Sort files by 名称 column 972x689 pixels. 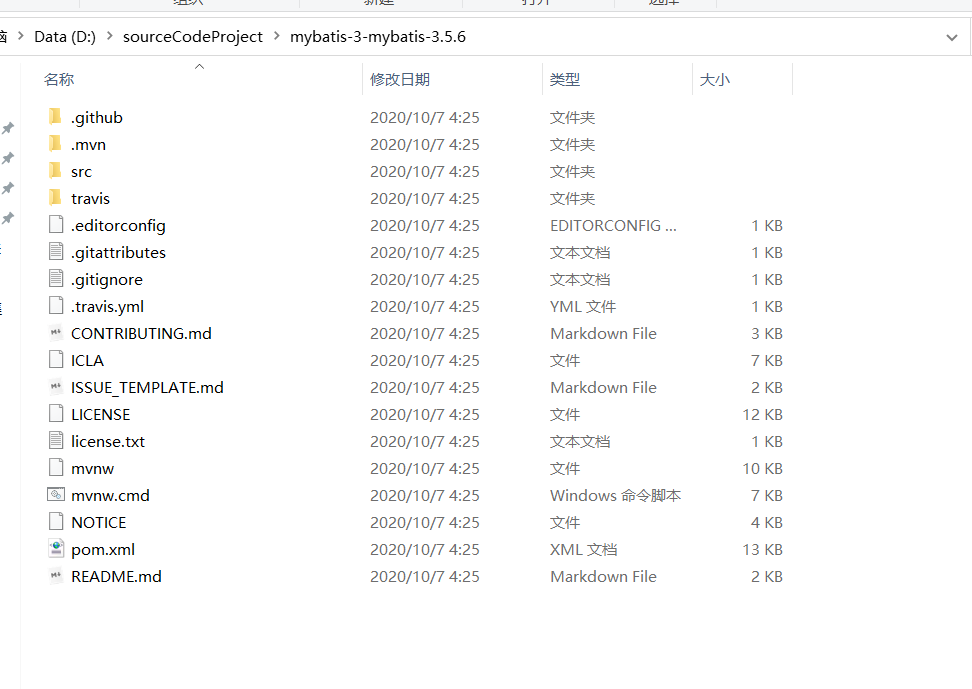pos(59,79)
